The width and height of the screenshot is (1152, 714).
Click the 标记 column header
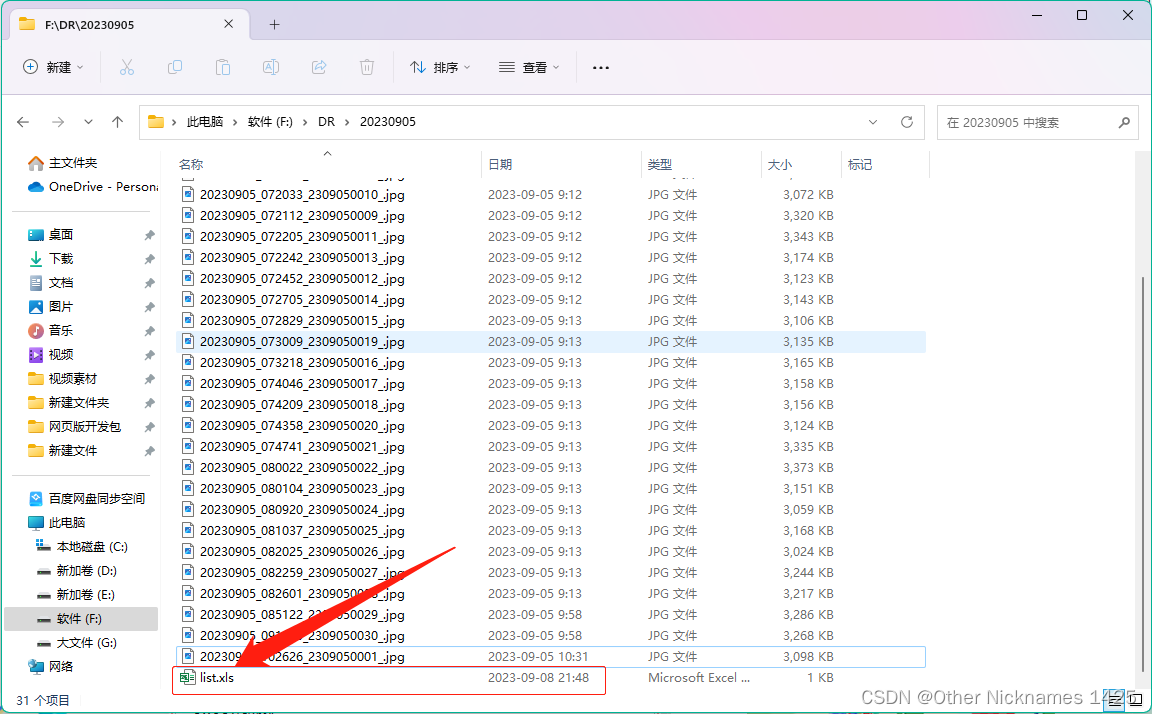(x=860, y=165)
